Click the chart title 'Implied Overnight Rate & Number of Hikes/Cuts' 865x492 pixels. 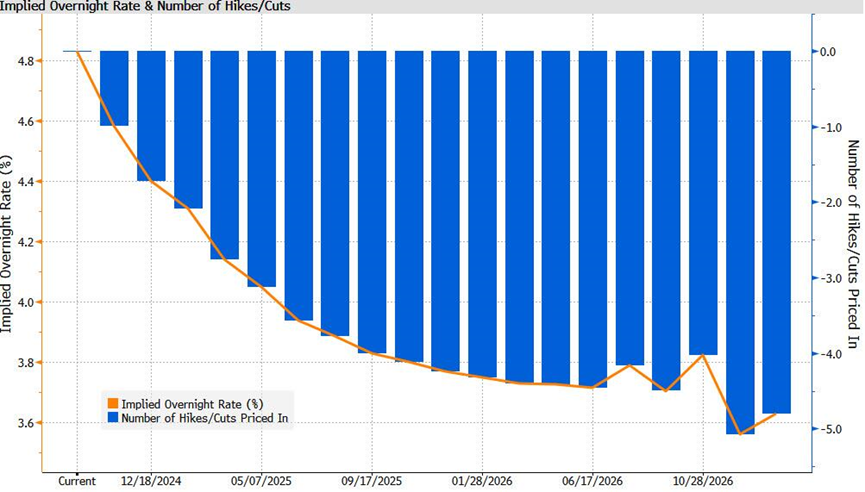pos(146,6)
